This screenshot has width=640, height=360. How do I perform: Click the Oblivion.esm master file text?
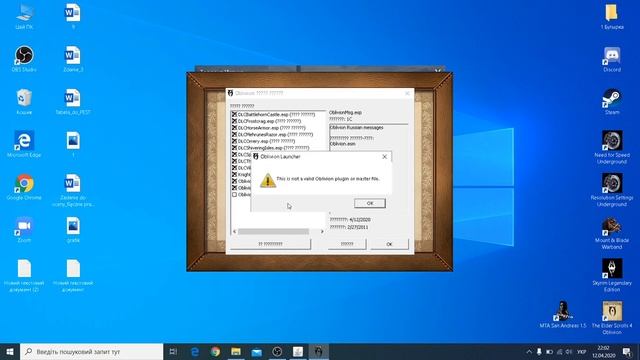pos(342,144)
